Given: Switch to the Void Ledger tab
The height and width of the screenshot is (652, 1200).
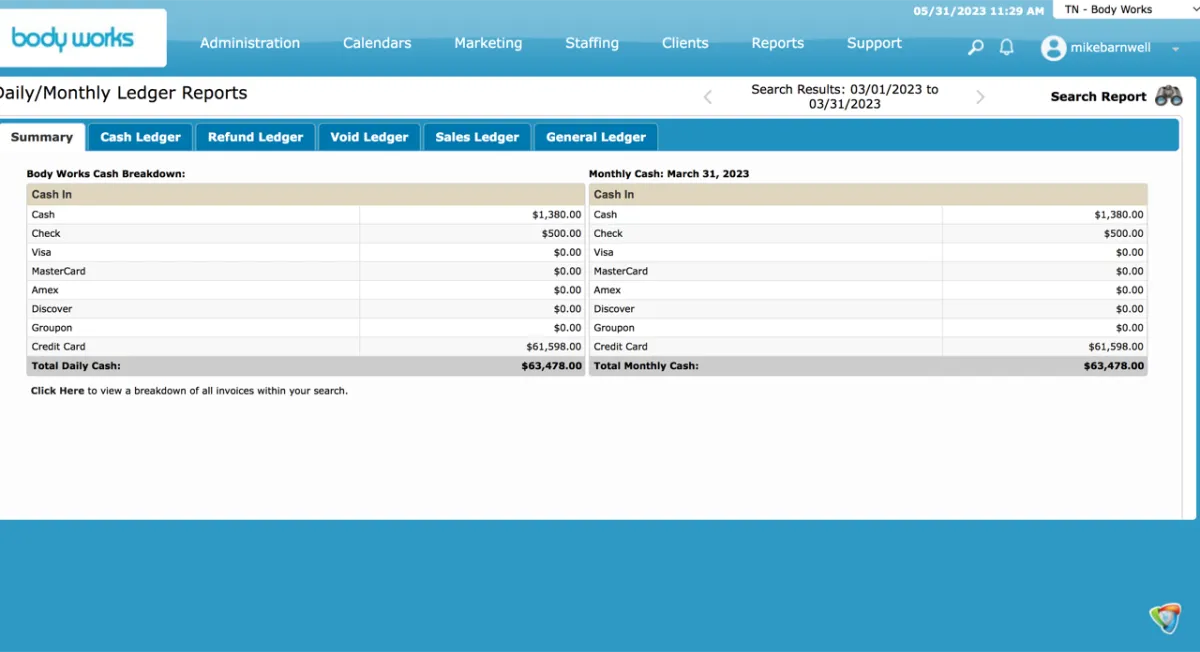Looking at the screenshot, I should coord(369,137).
